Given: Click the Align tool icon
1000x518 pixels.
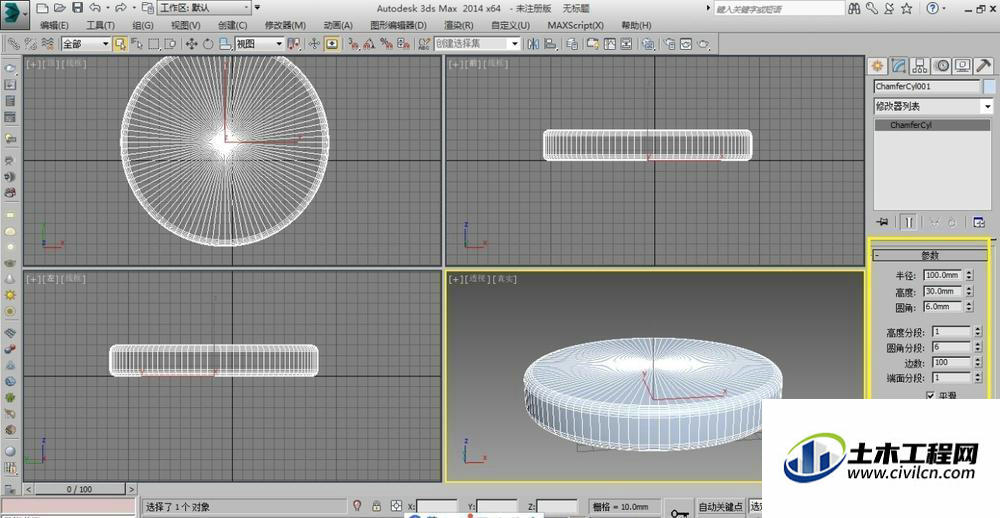Looking at the screenshot, I should click(550, 43).
